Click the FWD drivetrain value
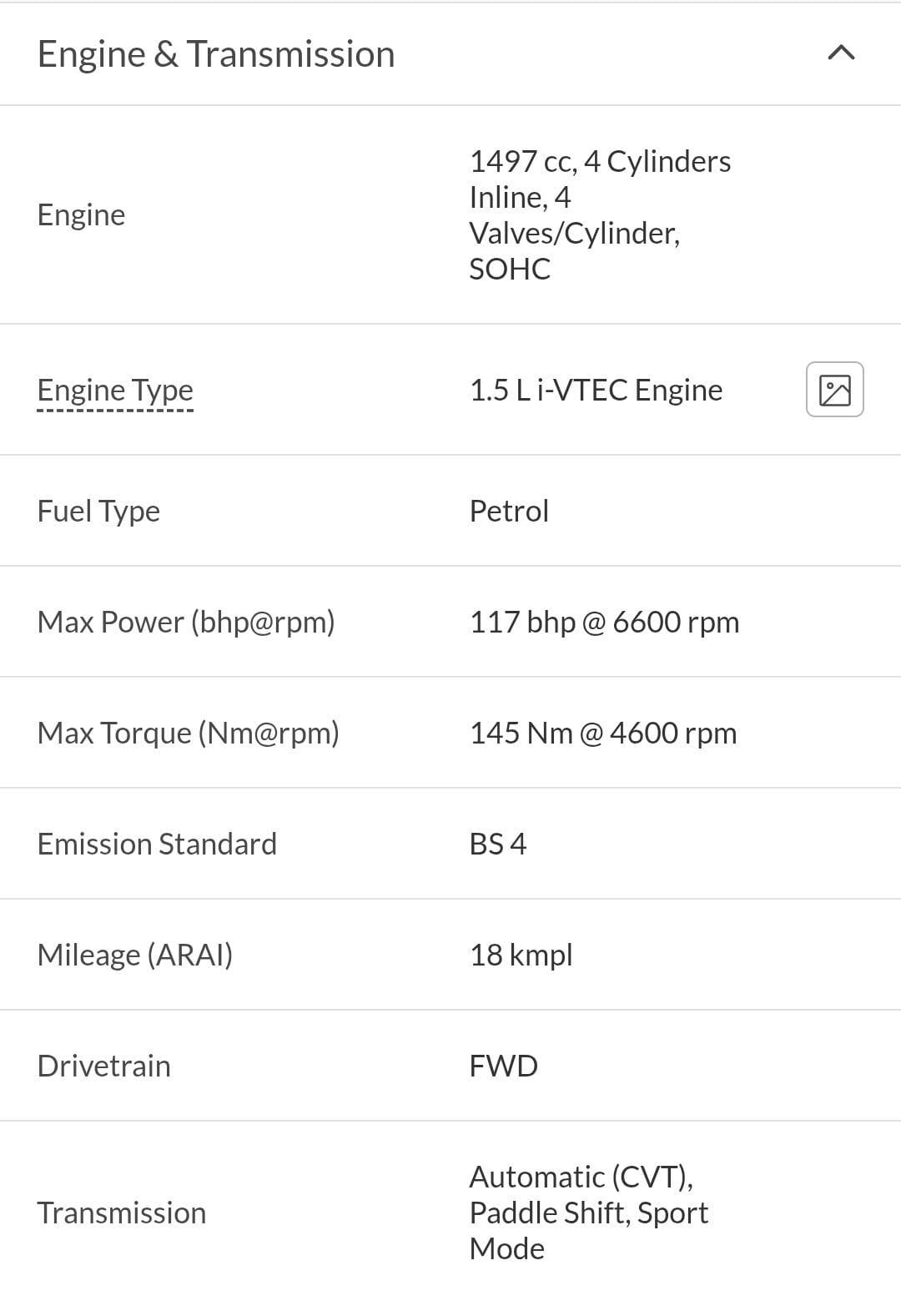This screenshot has width=901, height=1316. (503, 1066)
